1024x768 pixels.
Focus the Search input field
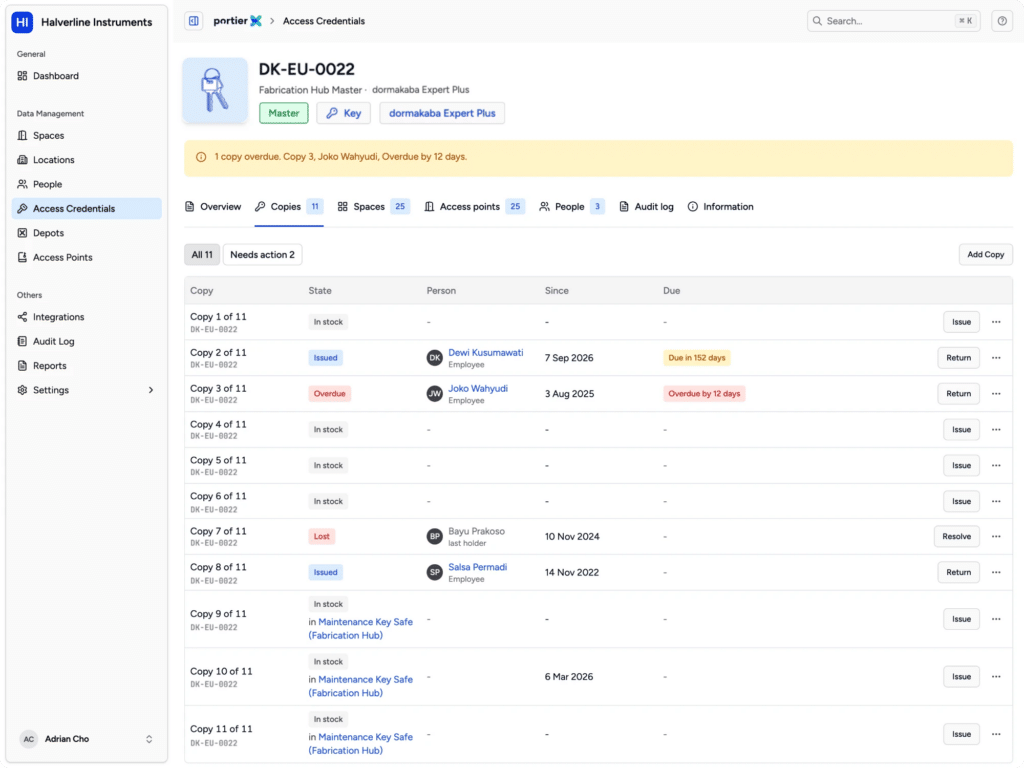[x=893, y=21]
